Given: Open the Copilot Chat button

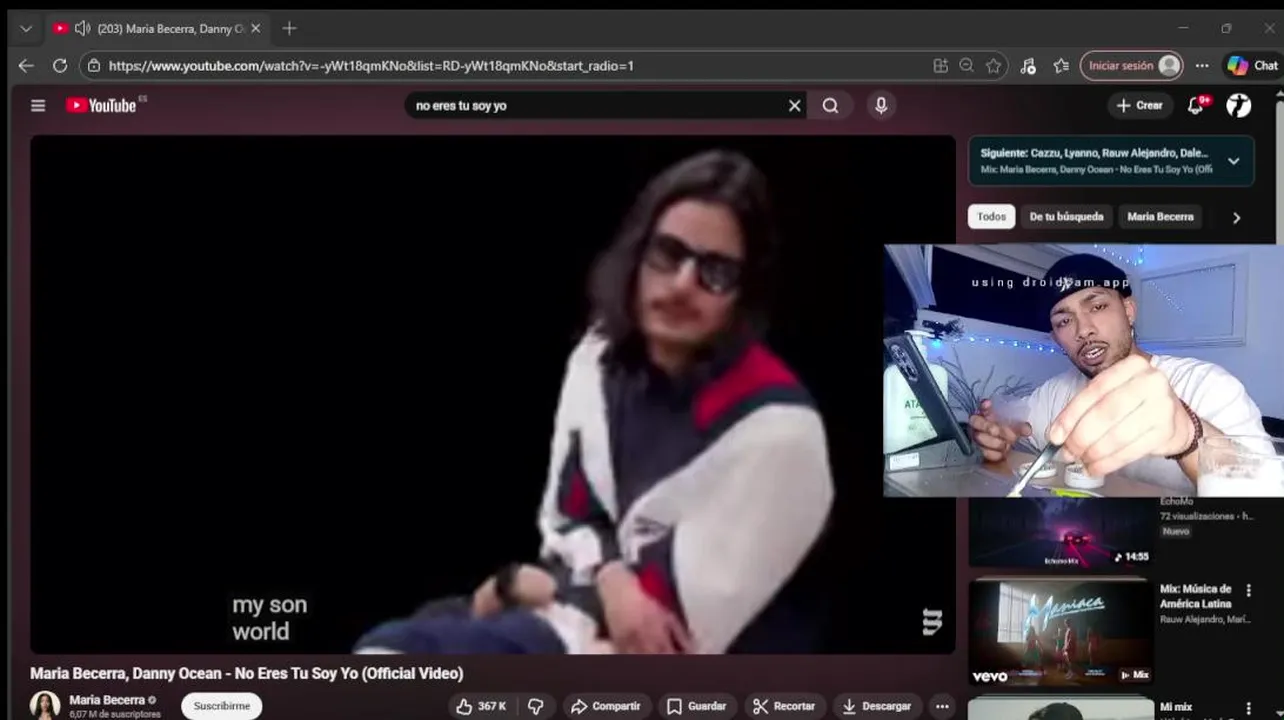Looking at the screenshot, I should point(1253,66).
